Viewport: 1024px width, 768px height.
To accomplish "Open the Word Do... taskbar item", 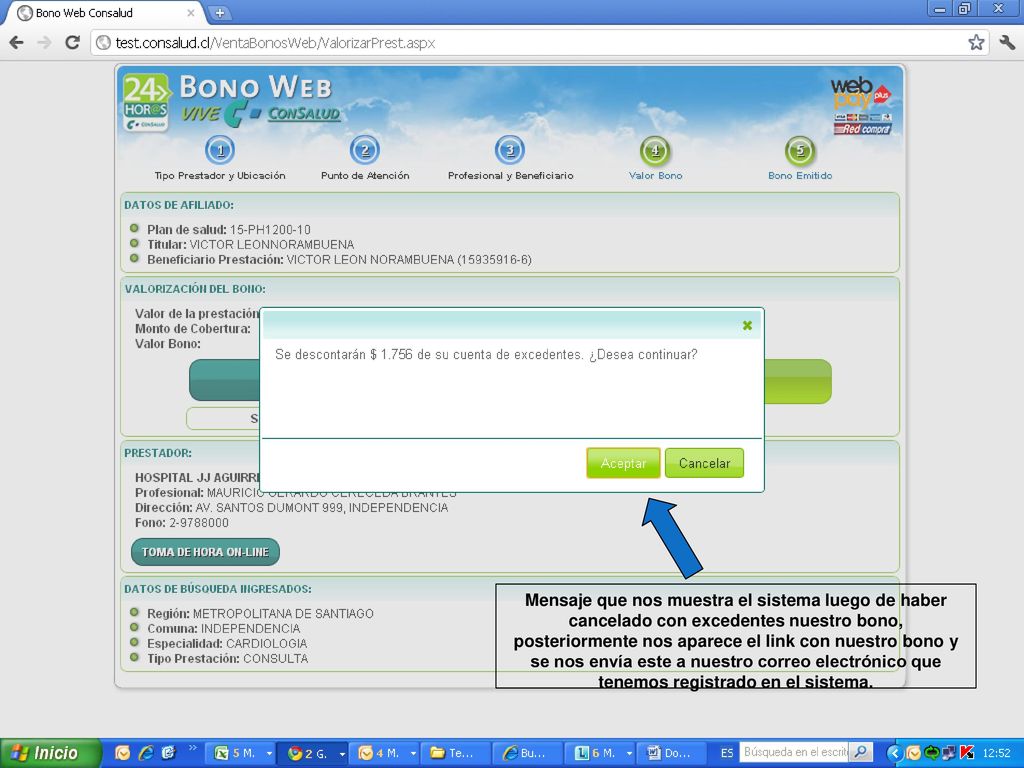I will [x=672, y=753].
